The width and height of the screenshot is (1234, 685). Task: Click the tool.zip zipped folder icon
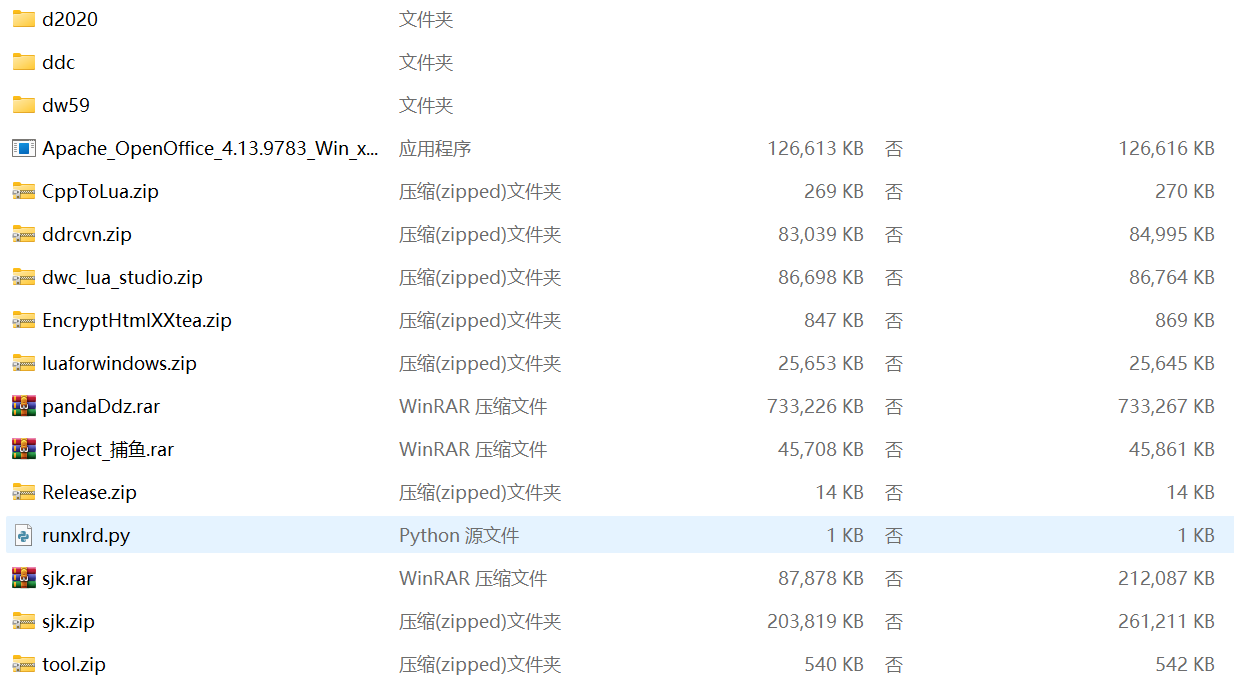24,664
